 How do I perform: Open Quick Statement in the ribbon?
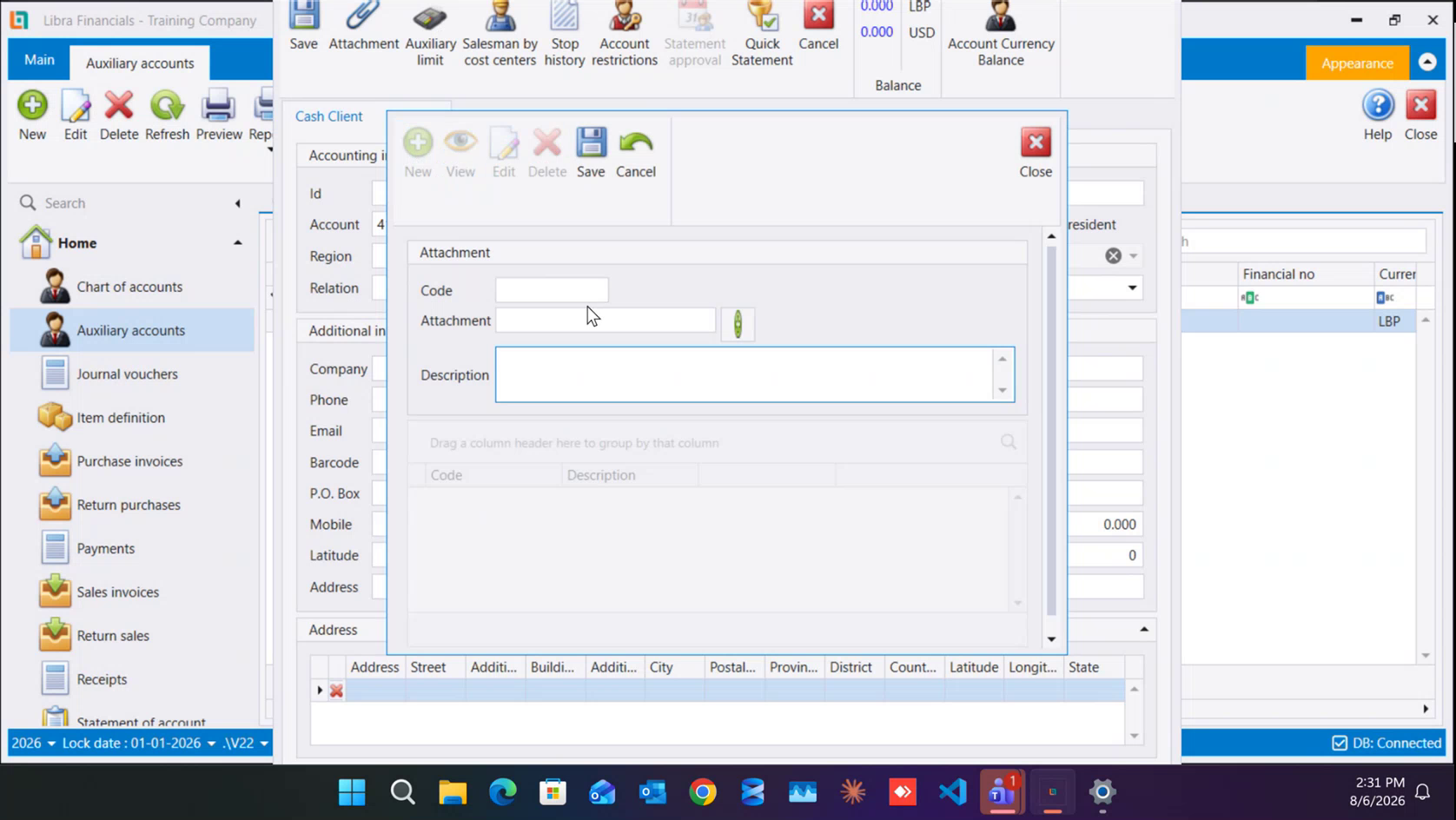tap(762, 35)
